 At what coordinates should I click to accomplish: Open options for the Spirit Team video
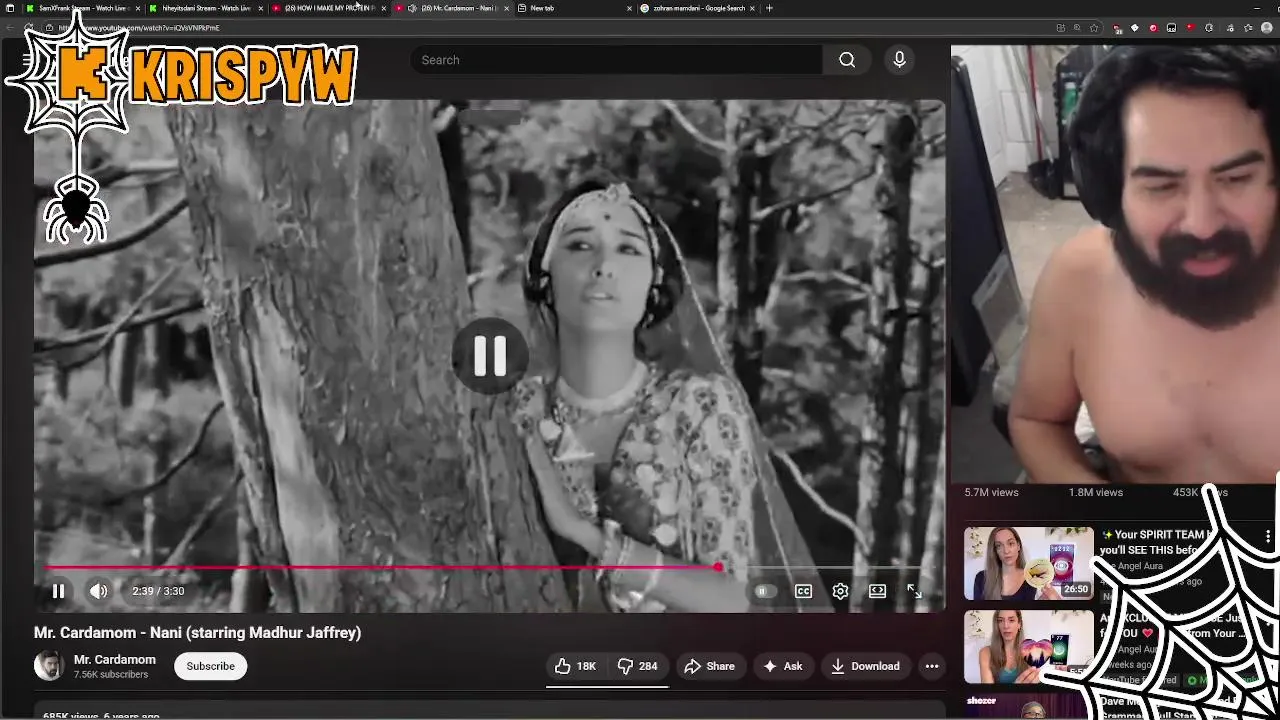coord(1268,538)
